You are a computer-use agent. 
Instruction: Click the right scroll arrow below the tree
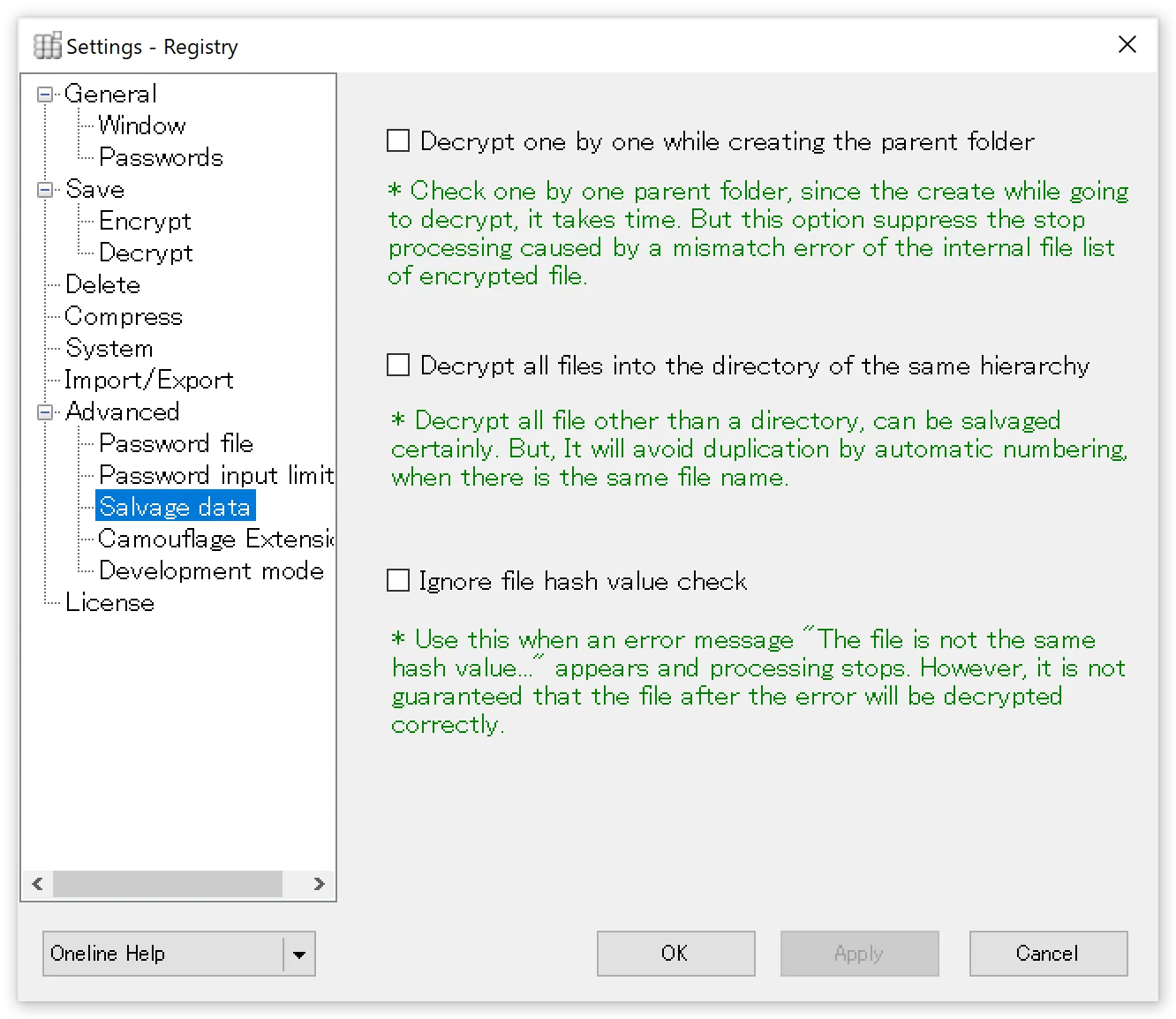point(320,884)
